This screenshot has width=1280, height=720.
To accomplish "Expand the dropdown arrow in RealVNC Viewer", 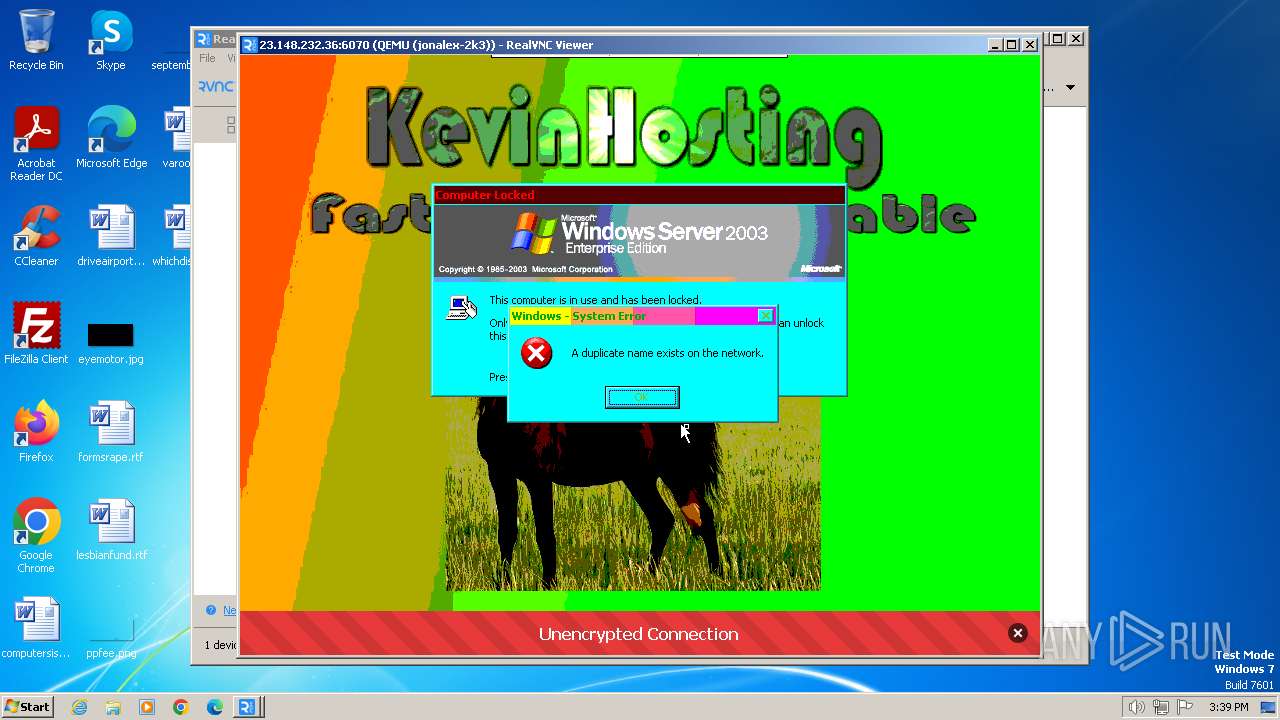I will click(x=1070, y=88).
